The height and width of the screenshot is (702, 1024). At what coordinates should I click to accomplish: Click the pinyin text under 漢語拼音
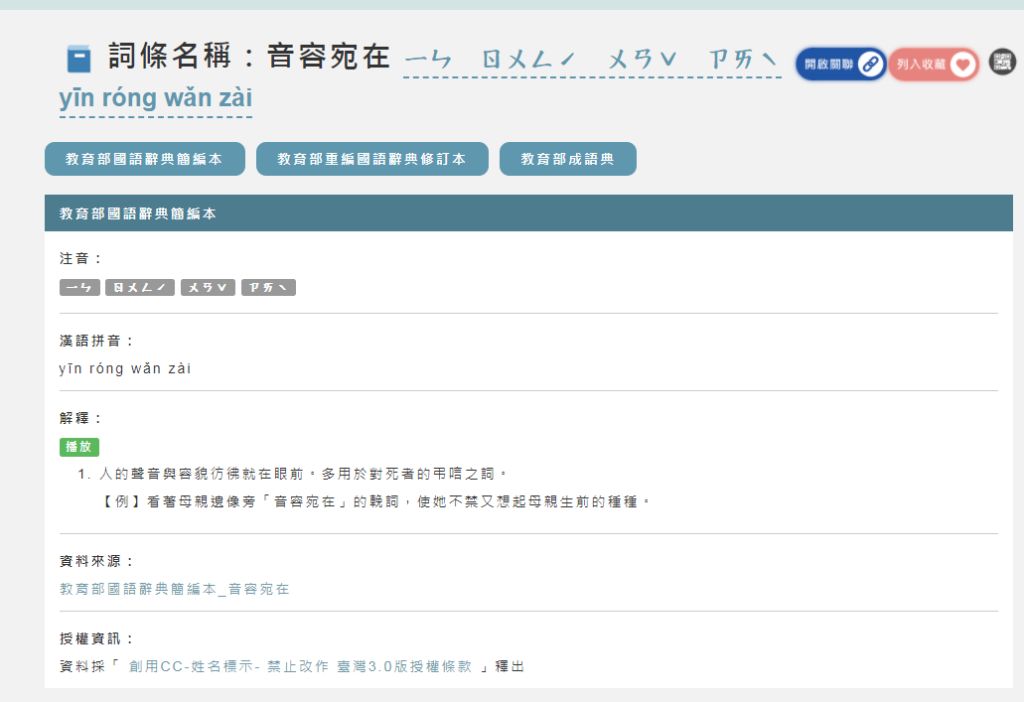pos(125,368)
